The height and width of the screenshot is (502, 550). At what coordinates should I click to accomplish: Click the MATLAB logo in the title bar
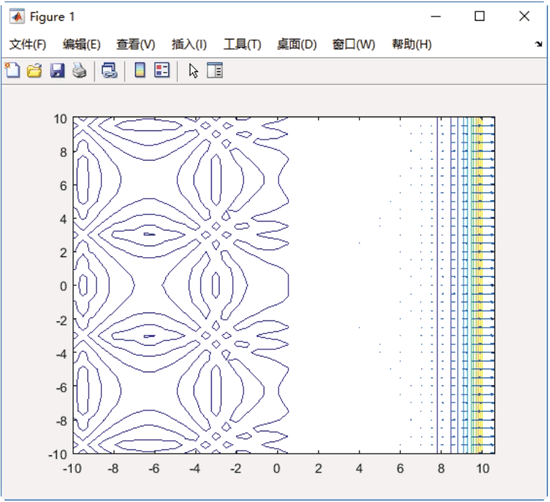17,16
